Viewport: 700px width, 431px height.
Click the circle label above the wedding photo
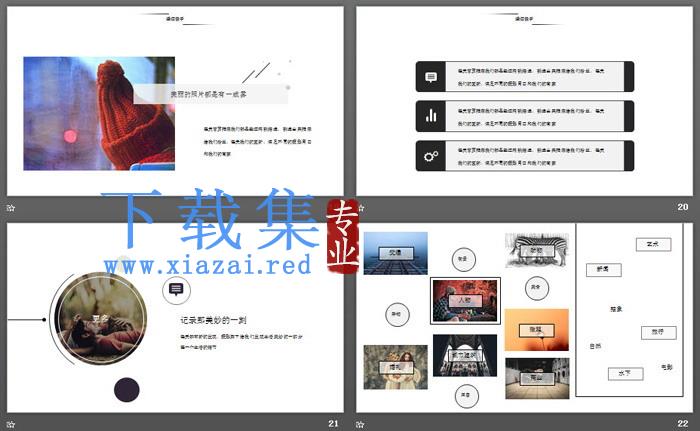coord(397,314)
